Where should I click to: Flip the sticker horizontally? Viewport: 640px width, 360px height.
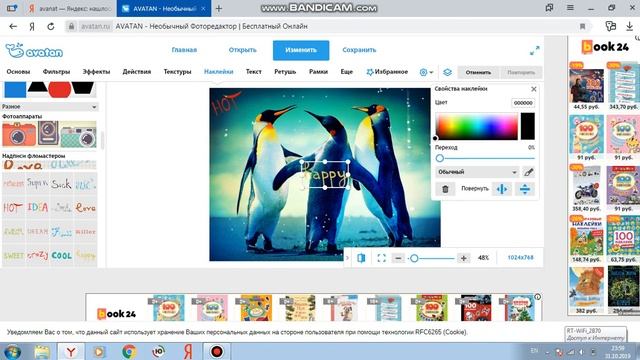[502, 189]
